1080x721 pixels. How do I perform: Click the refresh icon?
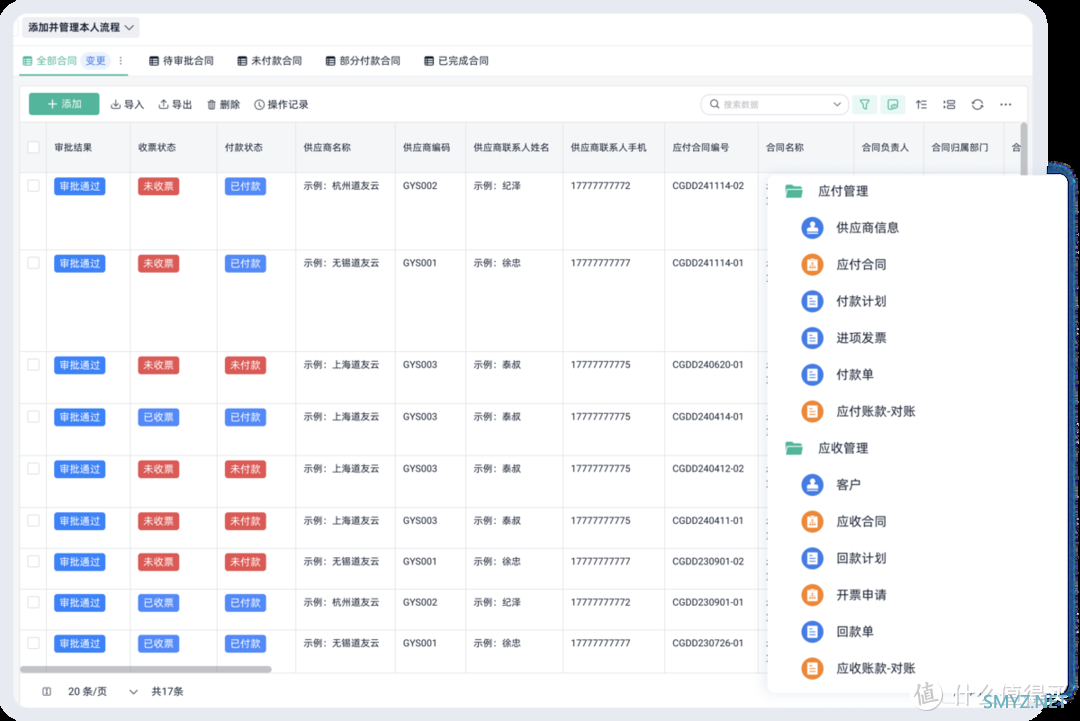point(977,105)
